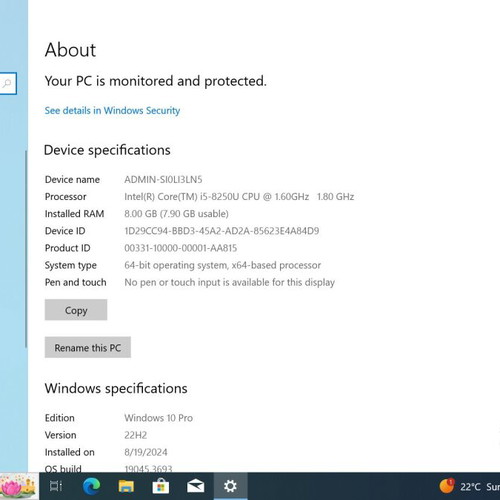Click the weather icon with notification badge
500x500 pixels.
pos(447,486)
